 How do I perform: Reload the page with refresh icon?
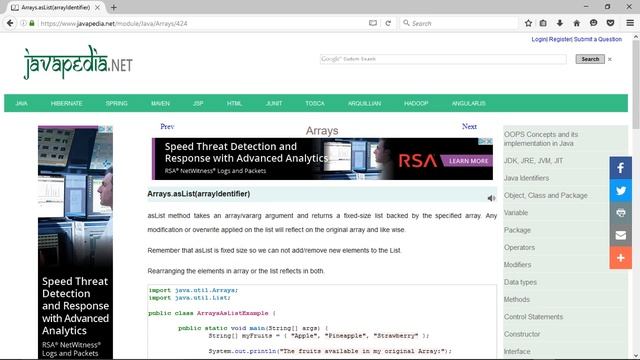coord(388,23)
